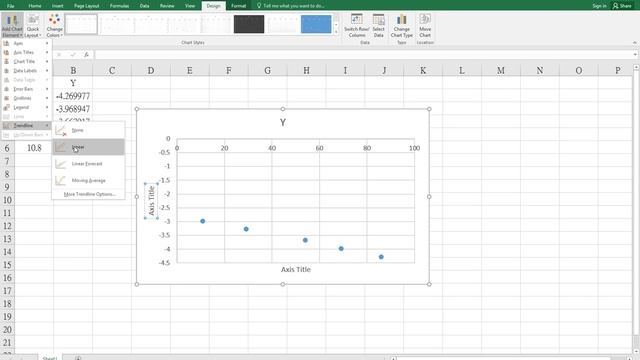Select column M header
Screen dimensions: 640x360
501,70
